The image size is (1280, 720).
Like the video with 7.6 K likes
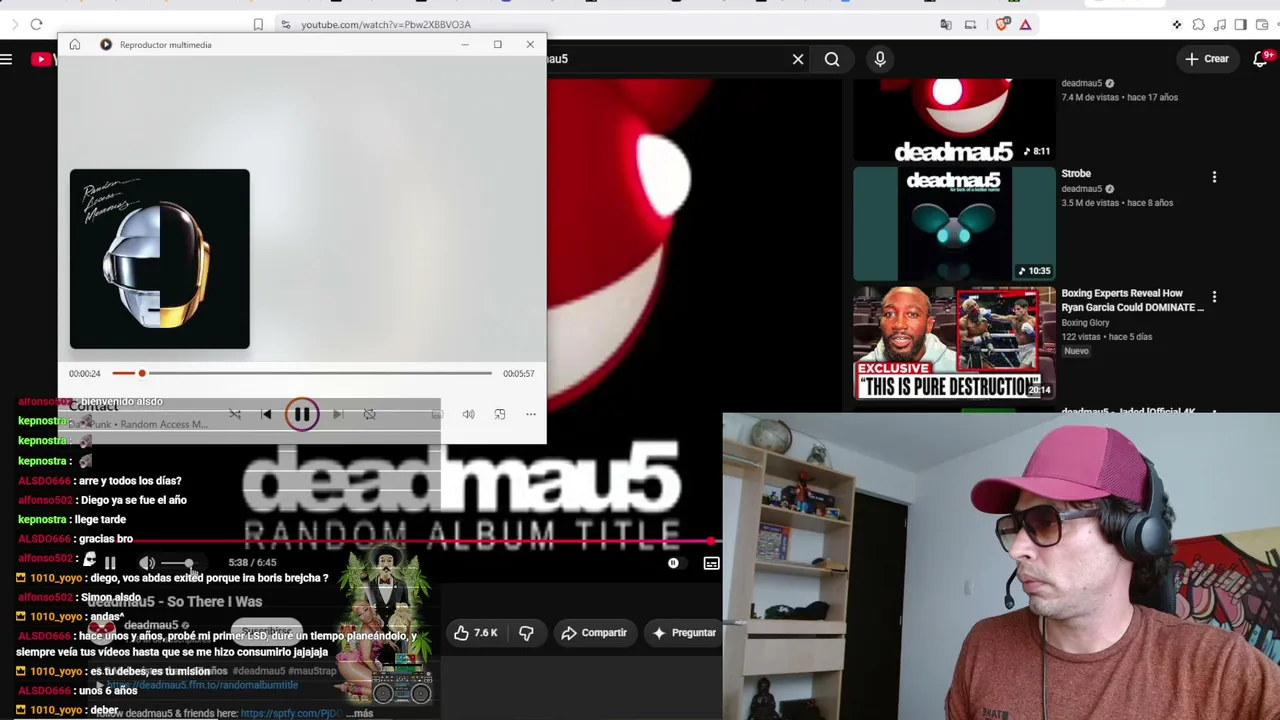pos(476,633)
